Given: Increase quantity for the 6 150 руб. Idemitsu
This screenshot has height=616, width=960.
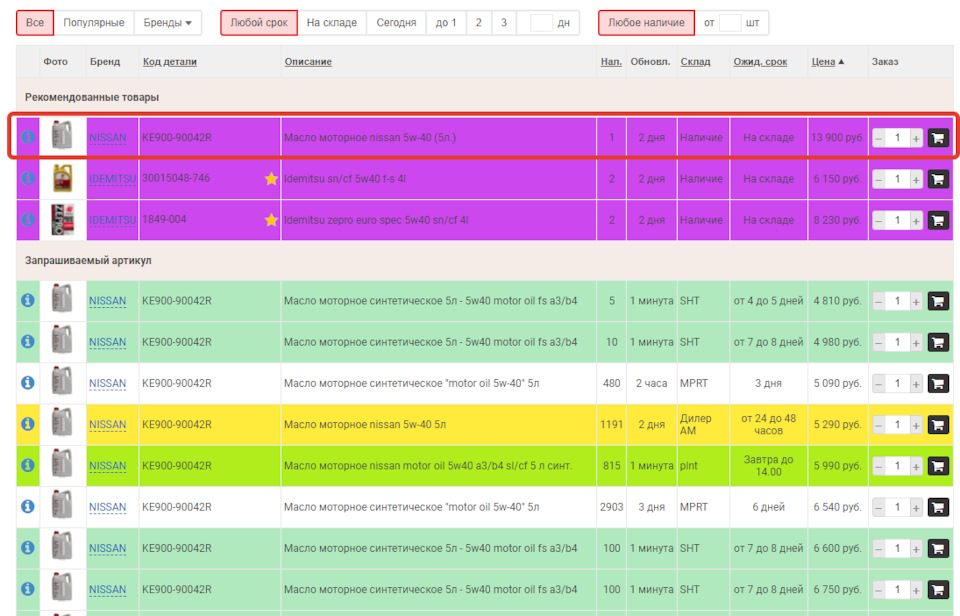Looking at the screenshot, I should 916,179.
